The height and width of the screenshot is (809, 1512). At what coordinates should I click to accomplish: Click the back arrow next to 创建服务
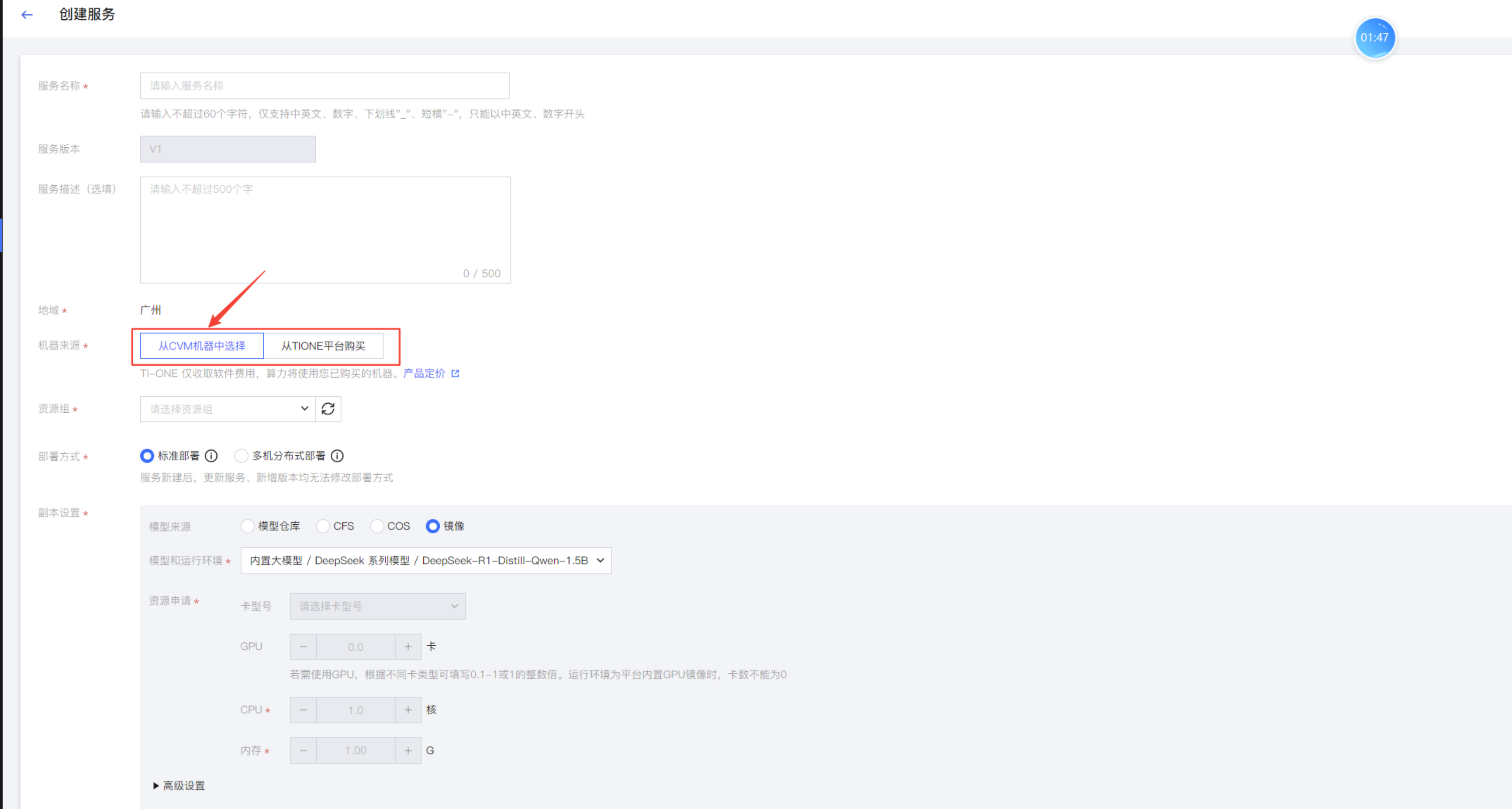[27, 15]
